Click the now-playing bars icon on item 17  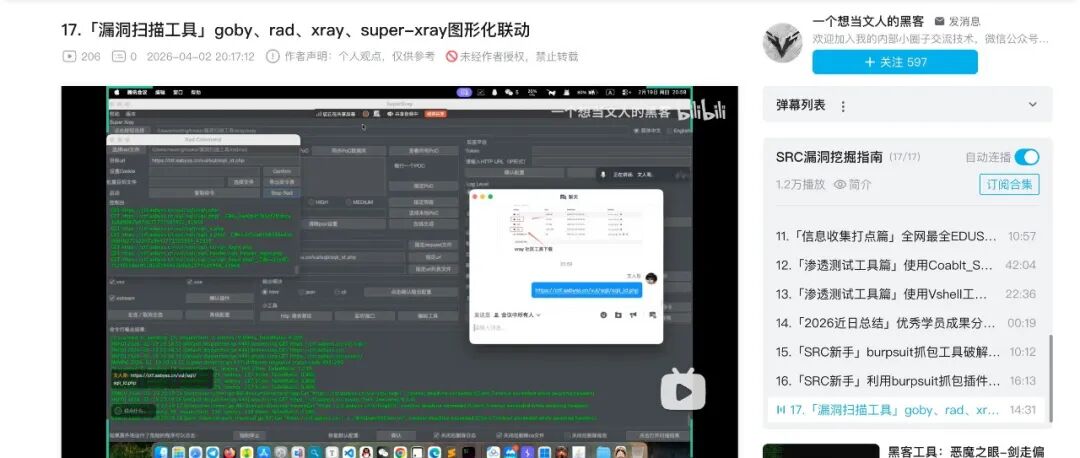coord(781,410)
